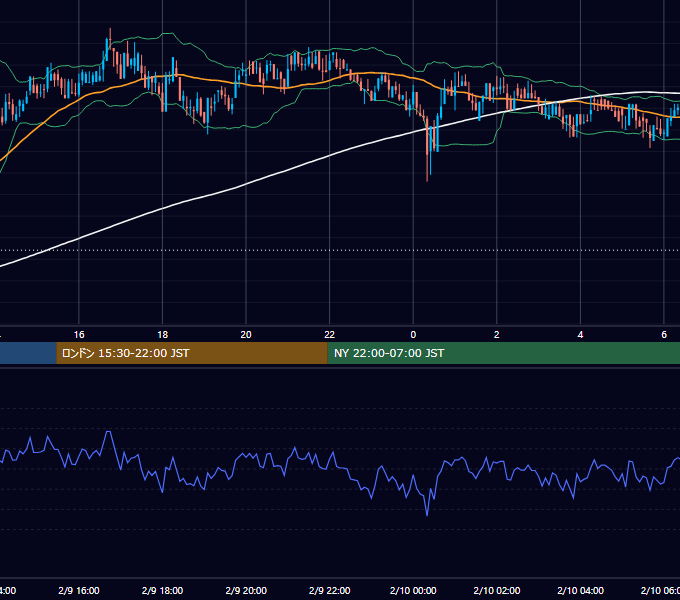The image size is (680, 600).
Task: Click the 22 label on price chart time axis
Action: coord(330,335)
